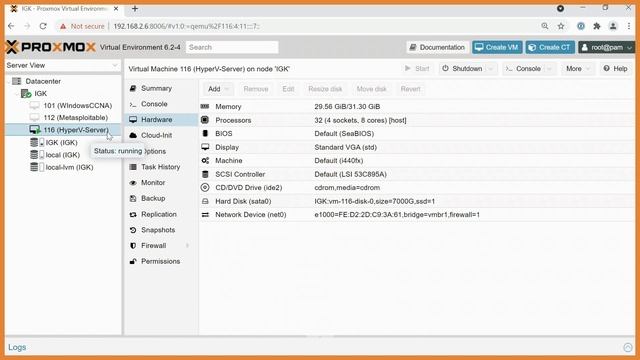640x360 pixels.
Task: Bookmark this page with star icon
Action: 561,26
